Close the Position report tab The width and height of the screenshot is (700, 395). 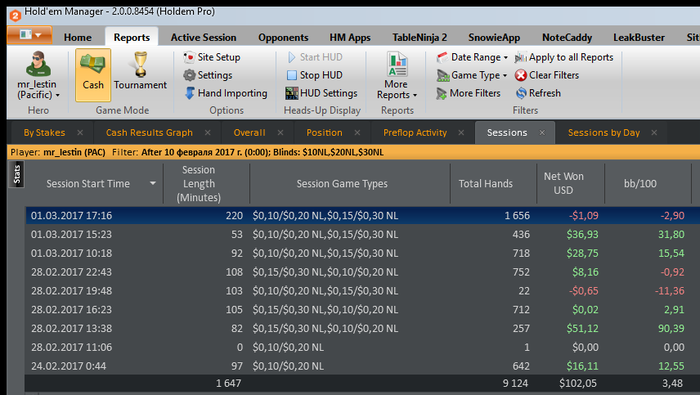pos(357,133)
